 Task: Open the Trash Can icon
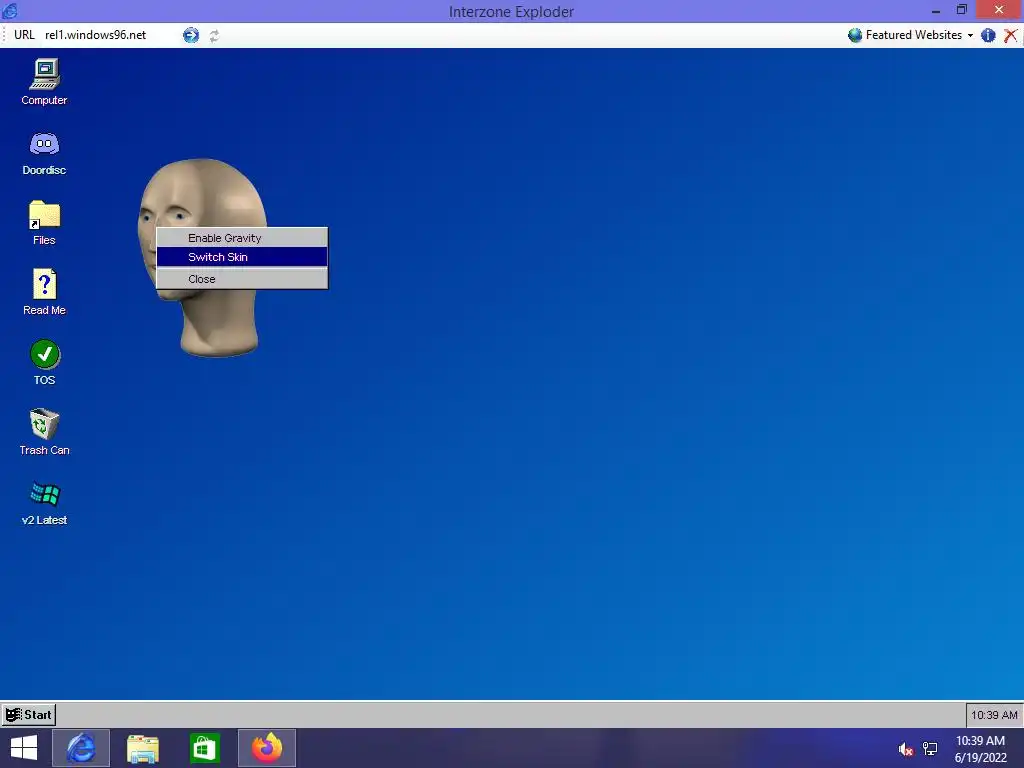tap(44, 432)
